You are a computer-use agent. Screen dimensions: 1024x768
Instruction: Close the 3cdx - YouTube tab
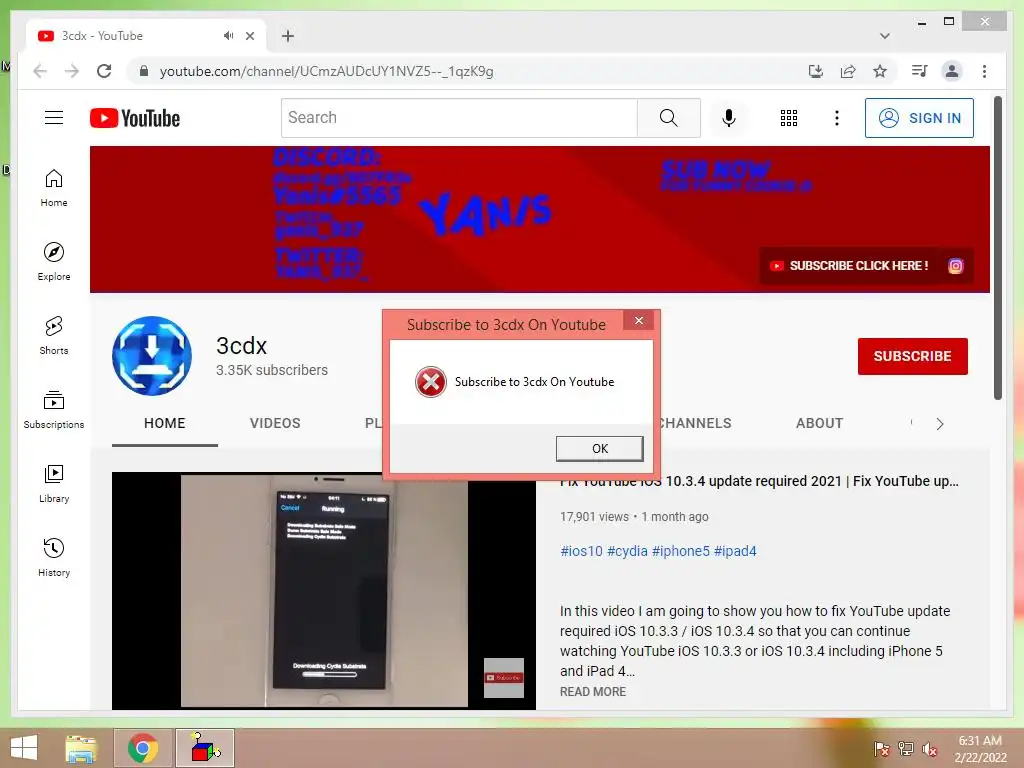click(250, 36)
